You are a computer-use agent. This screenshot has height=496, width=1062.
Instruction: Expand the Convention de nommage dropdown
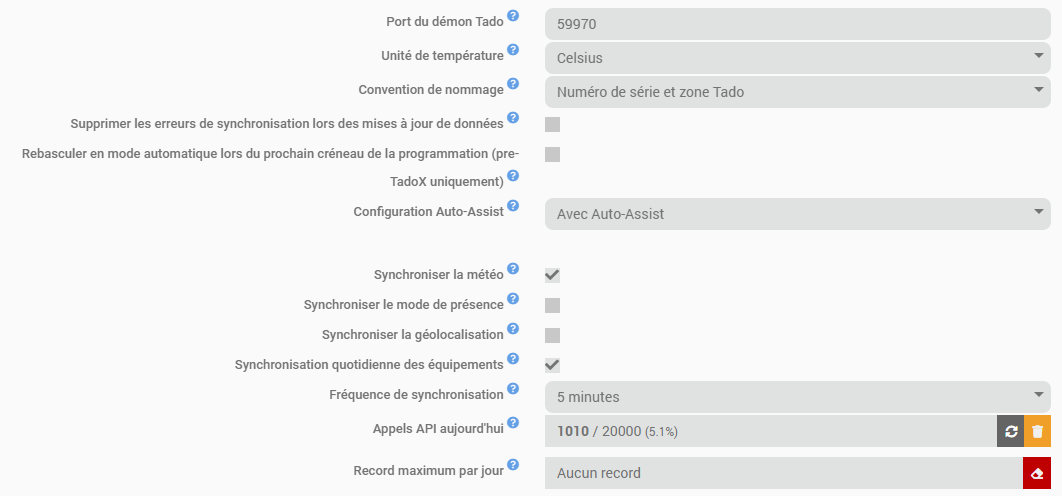coord(797,92)
